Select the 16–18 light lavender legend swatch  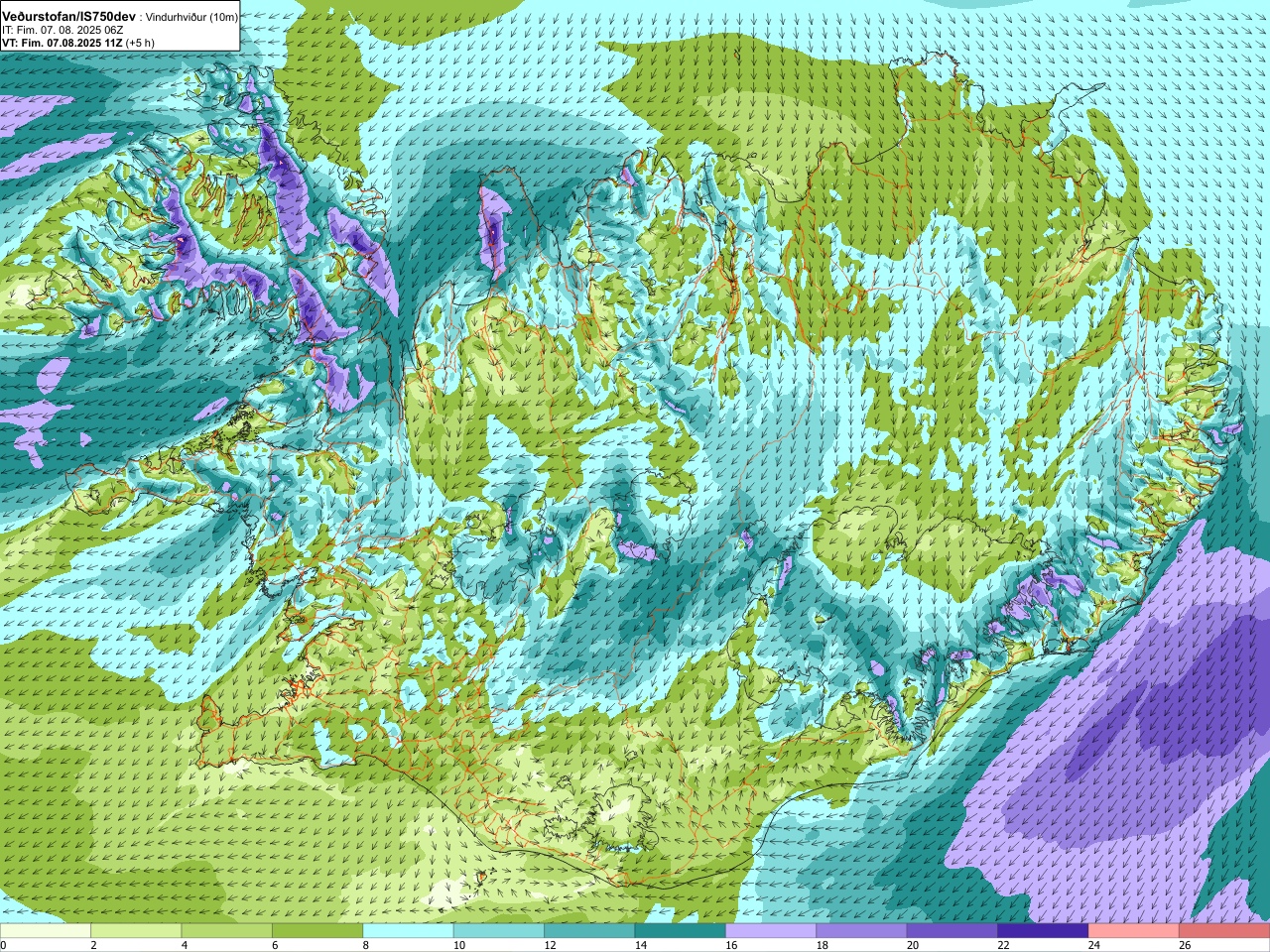tap(771, 931)
